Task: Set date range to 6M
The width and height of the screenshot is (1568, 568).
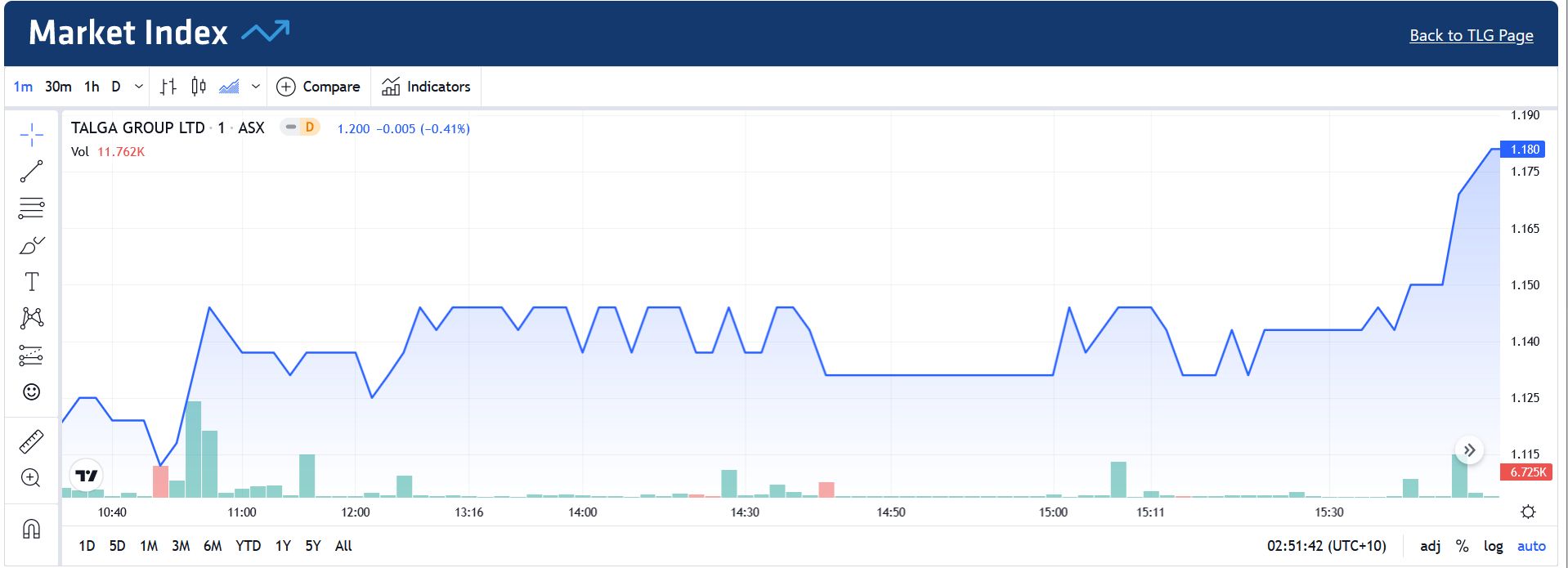Action: (213, 546)
